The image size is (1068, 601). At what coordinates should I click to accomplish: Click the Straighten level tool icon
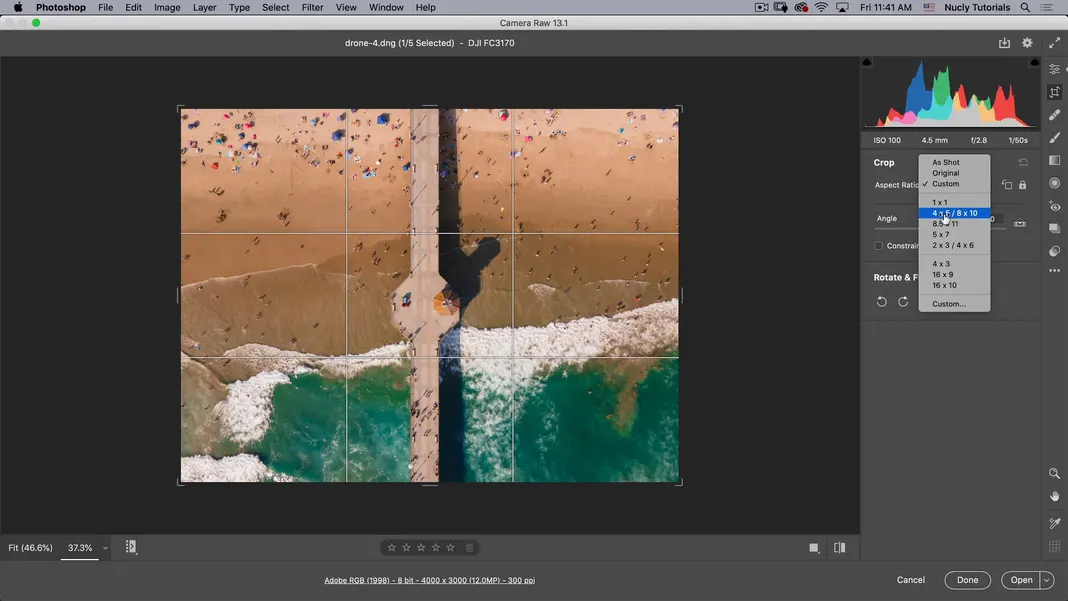point(1020,224)
